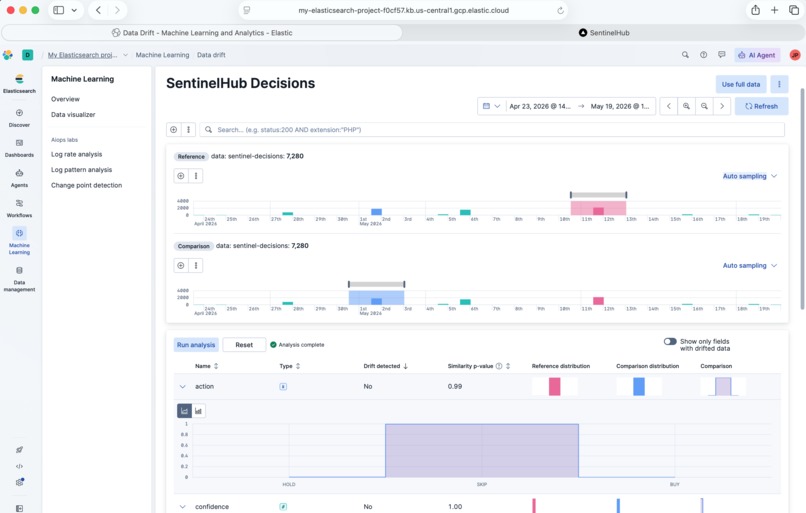The width and height of the screenshot is (806, 513).
Task: Go to next time window
Action: click(x=722, y=106)
